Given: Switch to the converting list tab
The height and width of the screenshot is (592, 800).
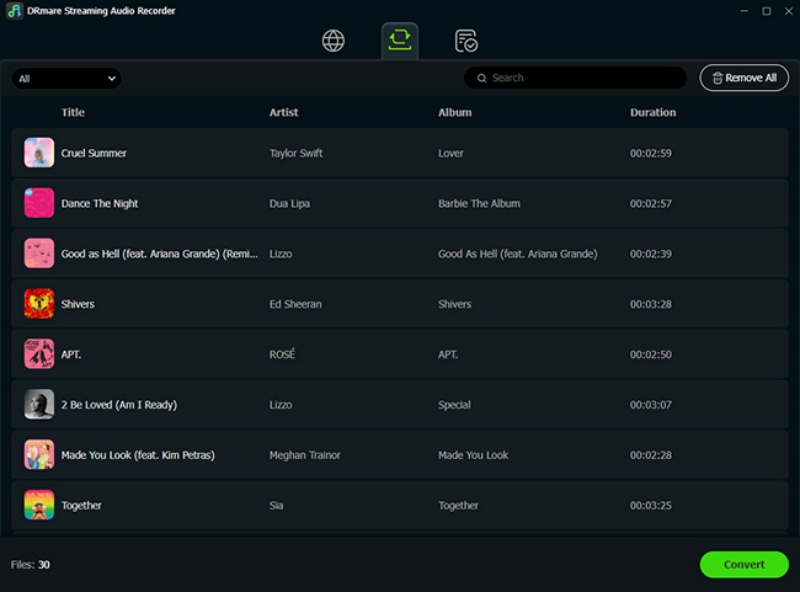Looking at the screenshot, I should 399,40.
